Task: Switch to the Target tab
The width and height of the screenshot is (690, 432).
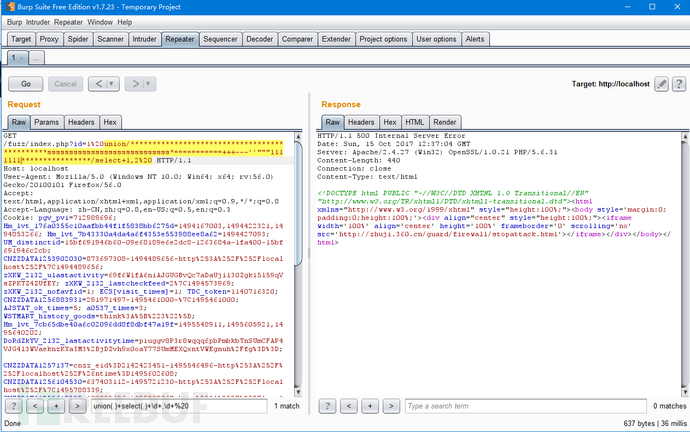Action: (21, 39)
